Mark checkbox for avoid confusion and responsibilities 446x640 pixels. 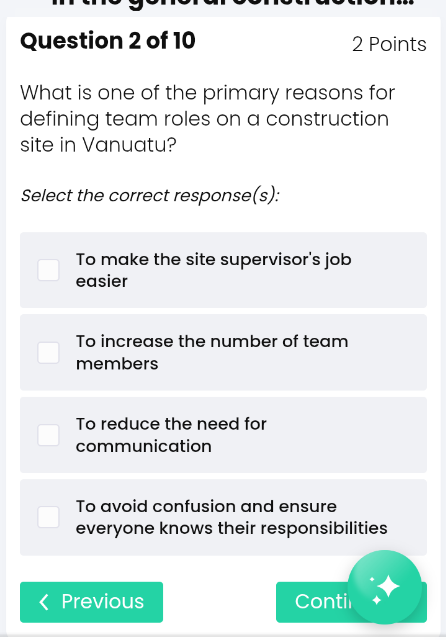[48, 517]
